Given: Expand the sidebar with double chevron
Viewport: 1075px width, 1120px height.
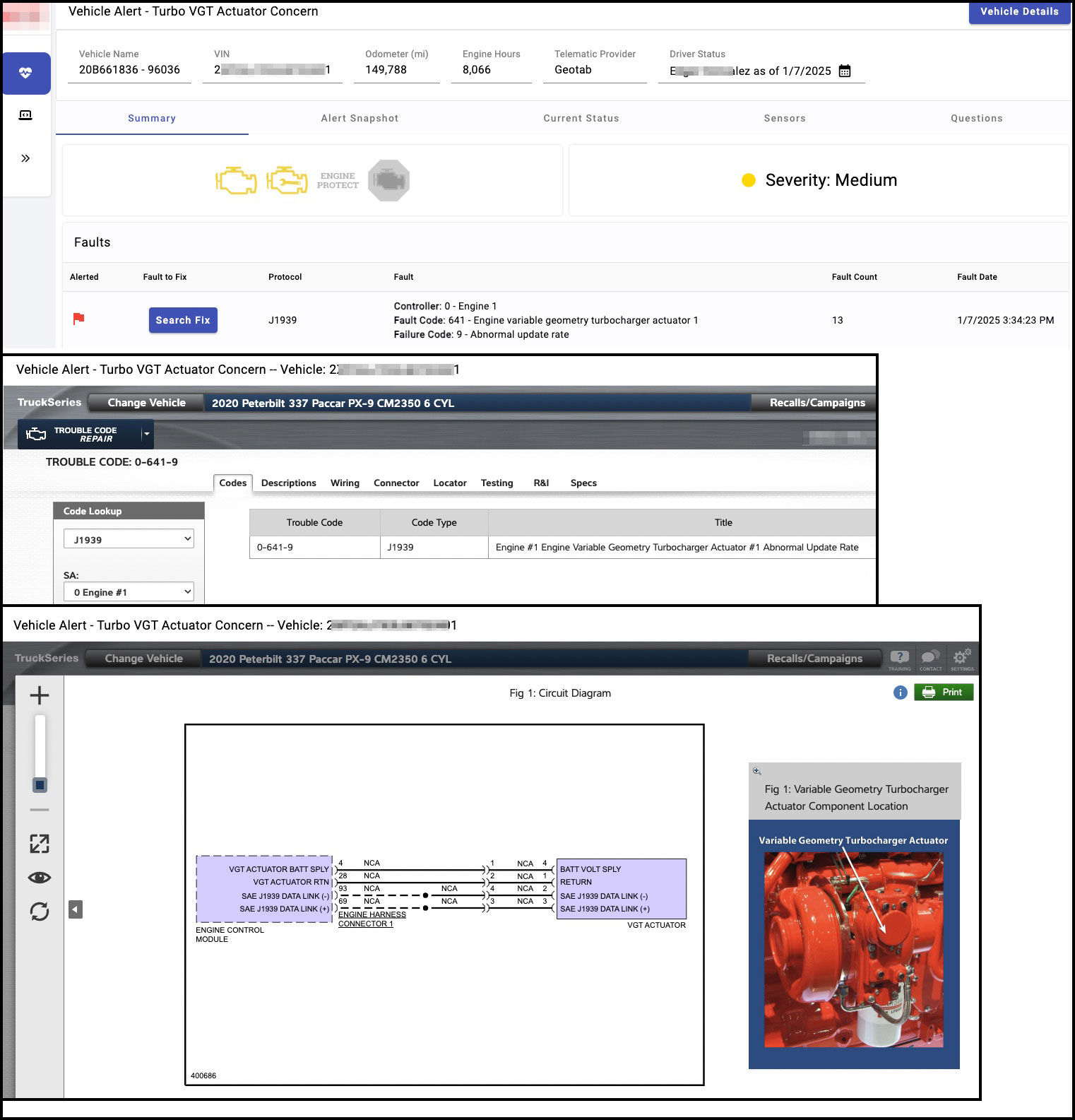Looking at the screenshot, I should pos(25,158).
